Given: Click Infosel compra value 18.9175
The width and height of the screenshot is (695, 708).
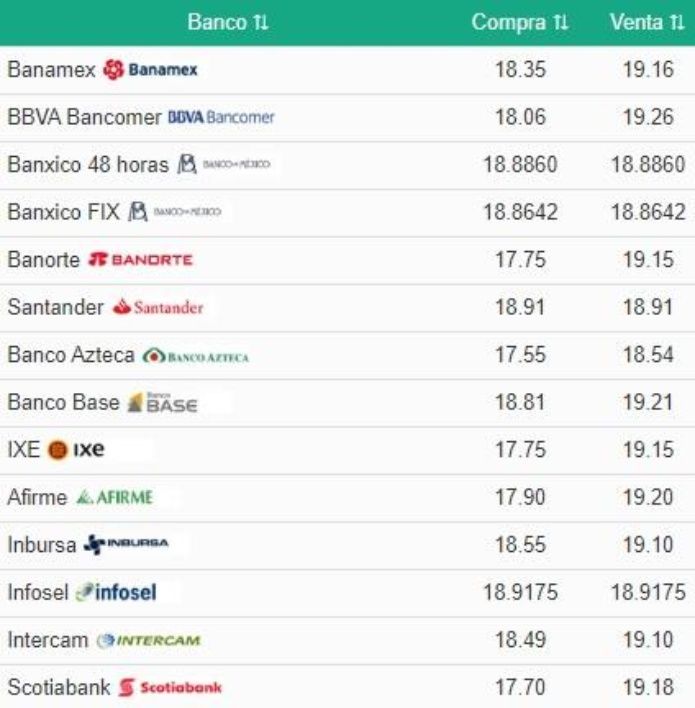Looking at the screenshot, I should coord(520,592).
